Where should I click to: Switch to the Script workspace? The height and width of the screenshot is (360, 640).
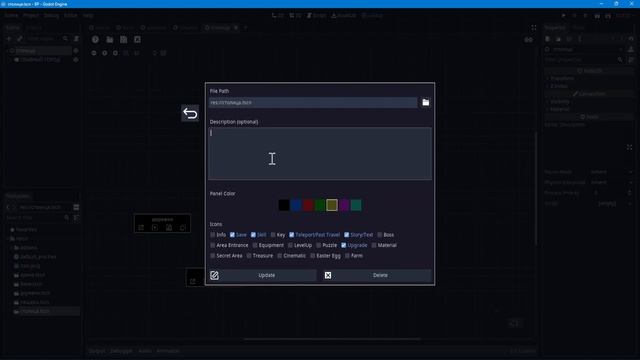[x=317, y=16]
